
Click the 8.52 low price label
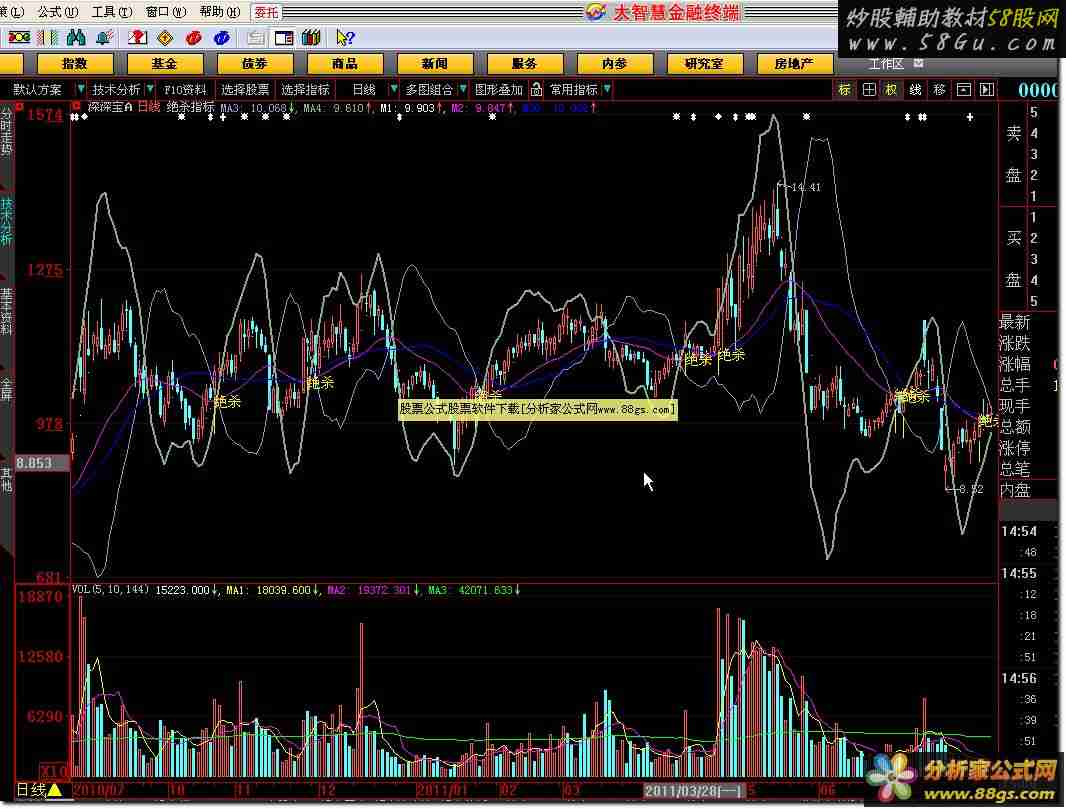[972, 489]
